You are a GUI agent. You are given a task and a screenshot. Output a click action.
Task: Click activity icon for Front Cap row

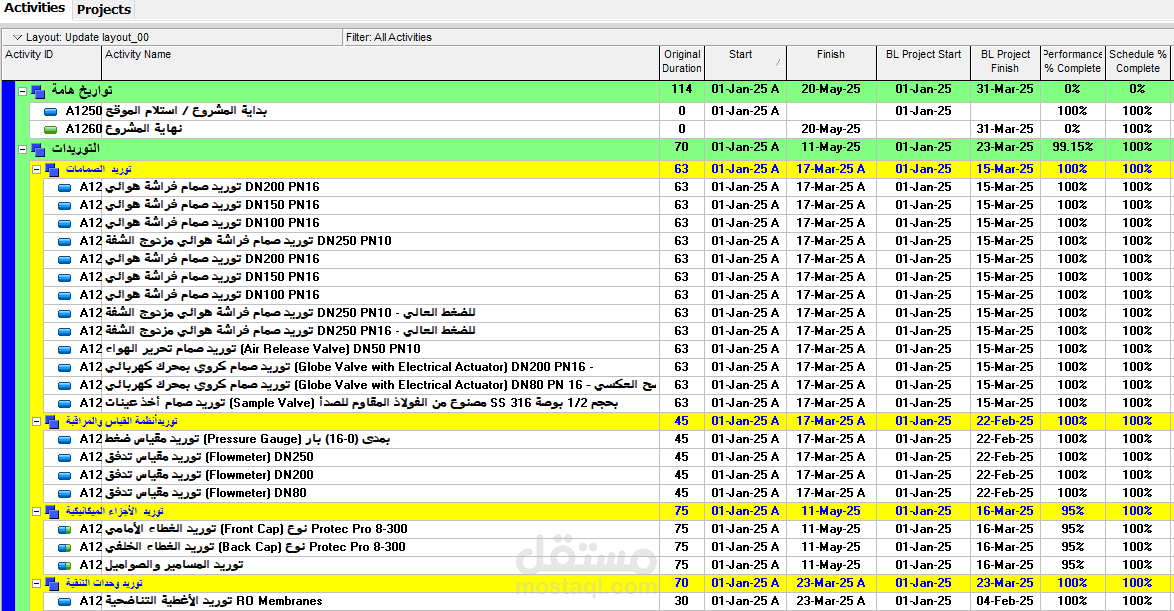coord(65,530)
